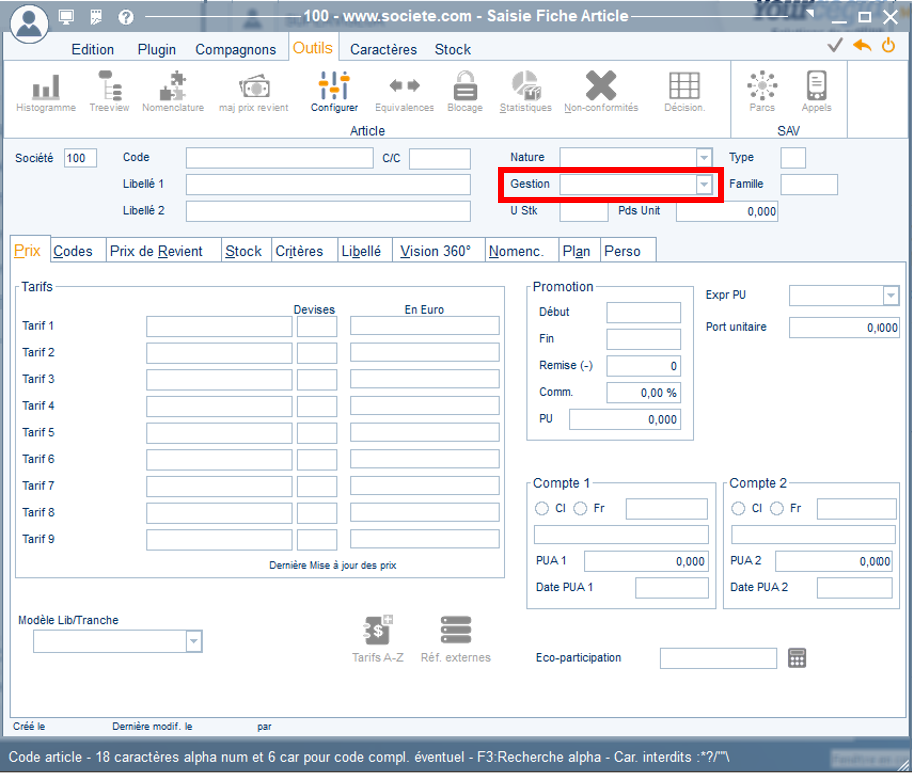This screenshot has width=912, height=773.
Task: Expand the Expr PU dropdown
Action: [890, 295]
